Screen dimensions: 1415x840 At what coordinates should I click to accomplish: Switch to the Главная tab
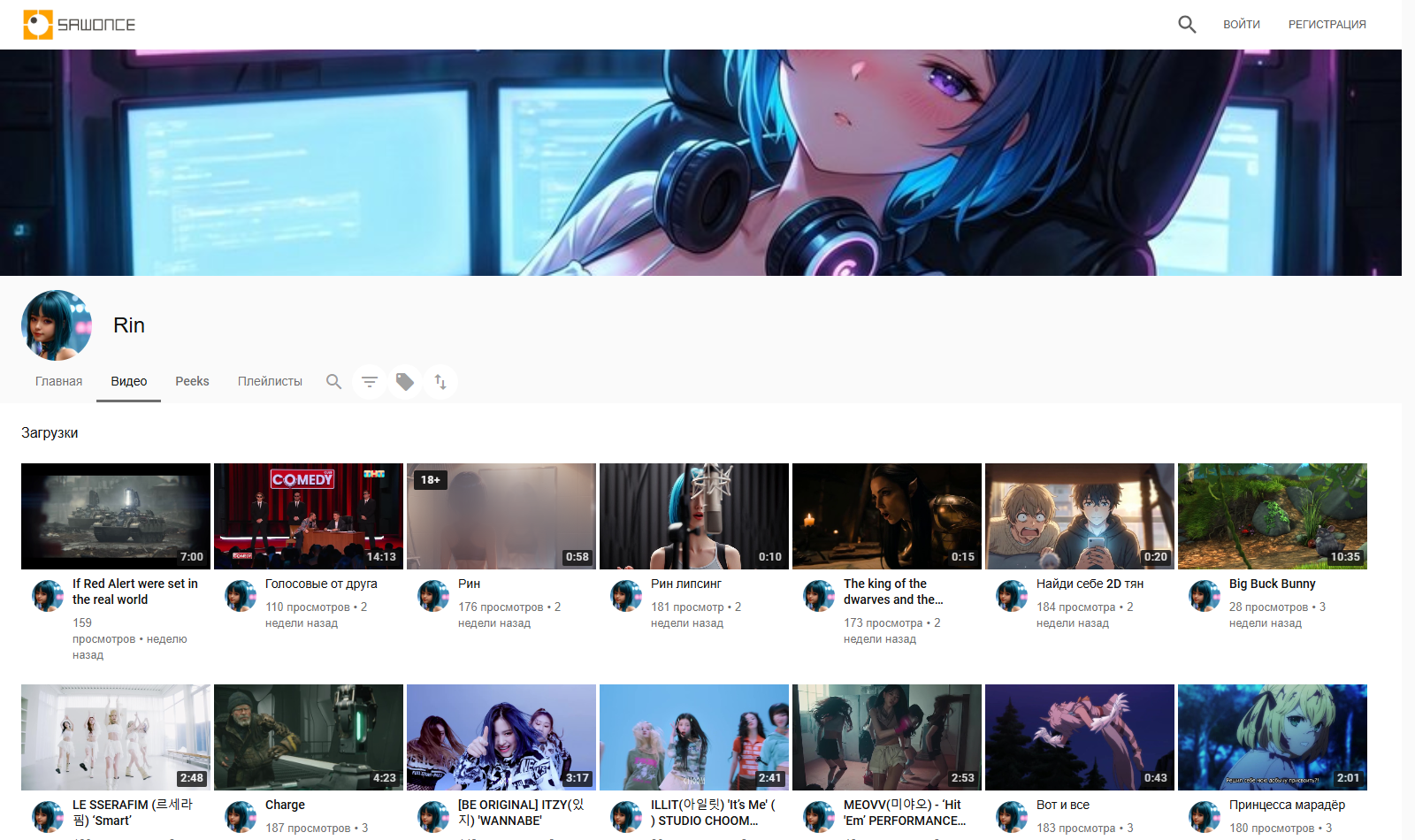(x=58, y=381)
